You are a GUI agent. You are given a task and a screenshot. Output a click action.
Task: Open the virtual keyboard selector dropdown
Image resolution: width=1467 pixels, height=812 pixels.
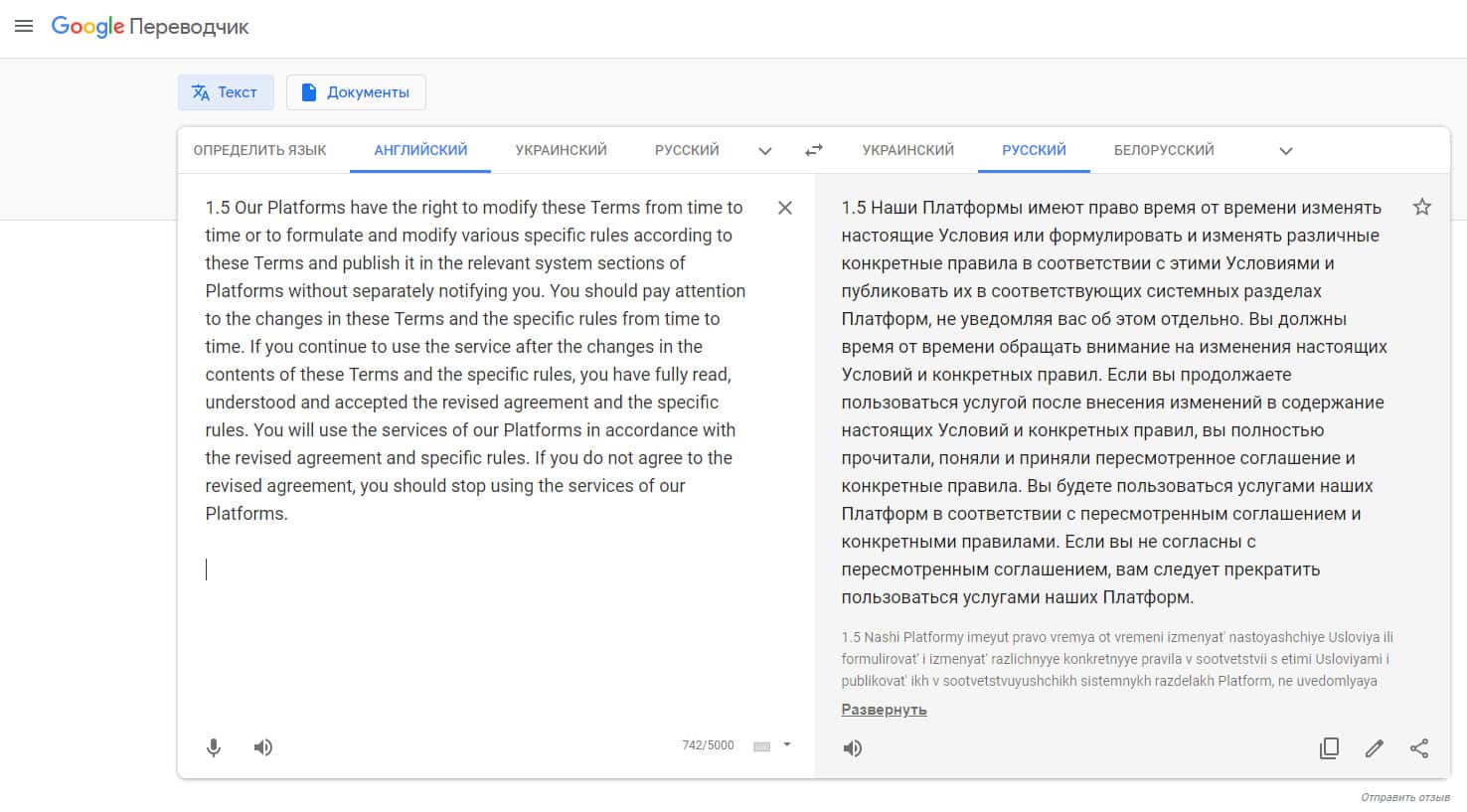click(786, 744)
